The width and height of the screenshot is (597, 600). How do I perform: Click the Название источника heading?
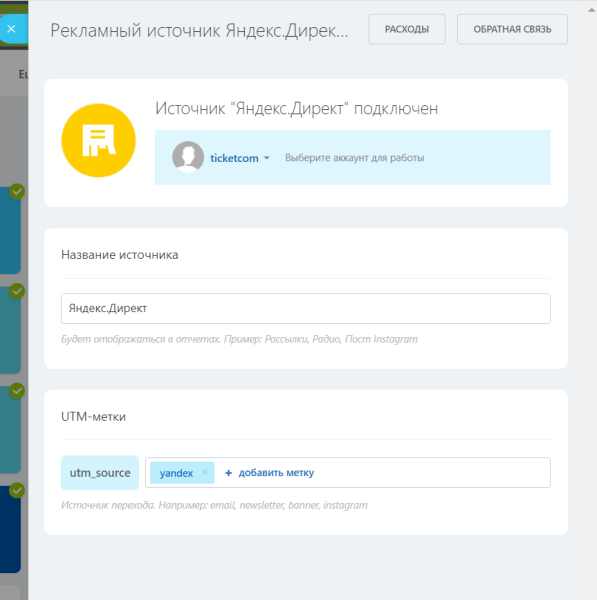point(120,255)
